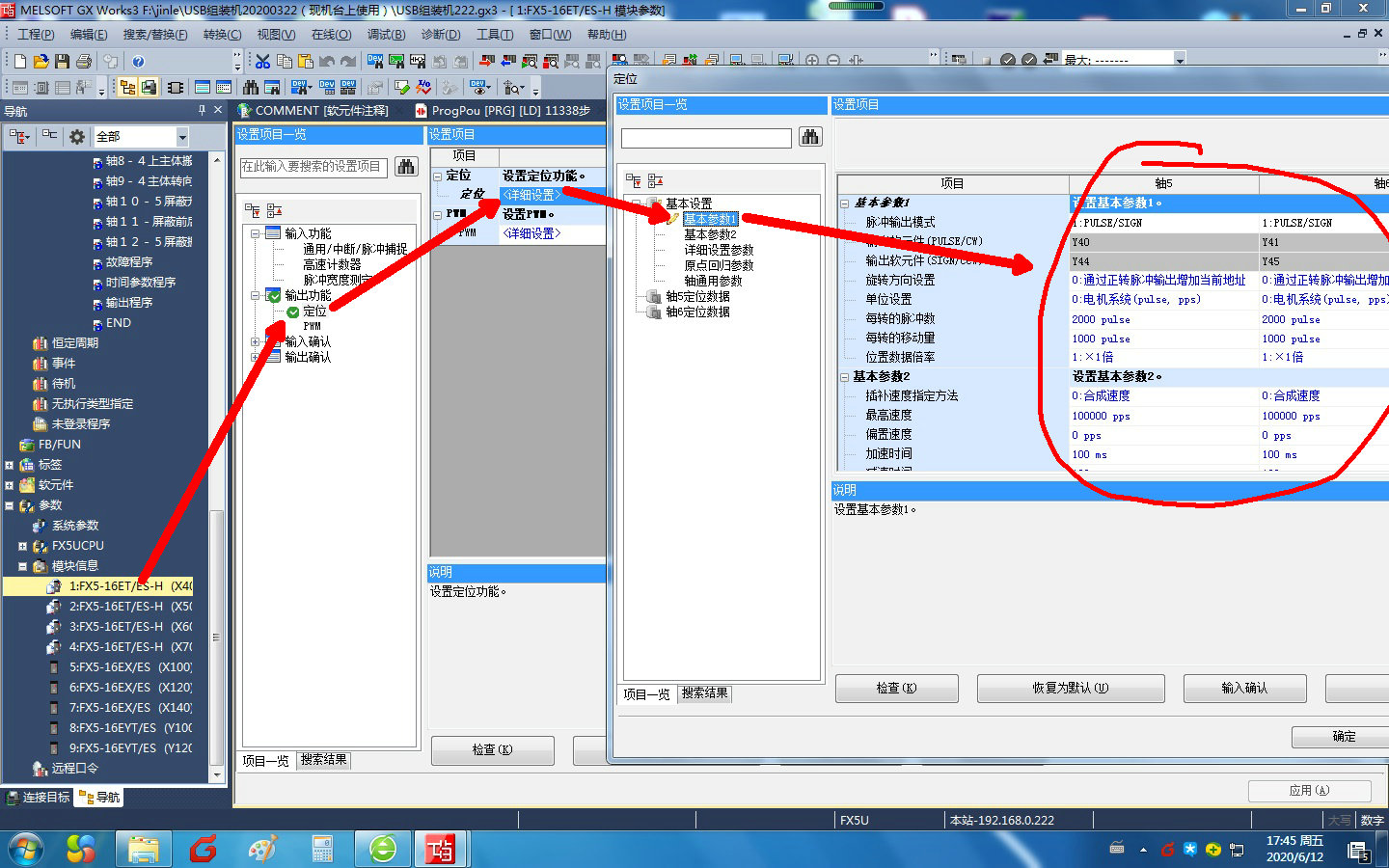The height and width of the screenshot is (868, 1389).
Task: Click the navigation panel gear settings icon
Action: [77, 137]
